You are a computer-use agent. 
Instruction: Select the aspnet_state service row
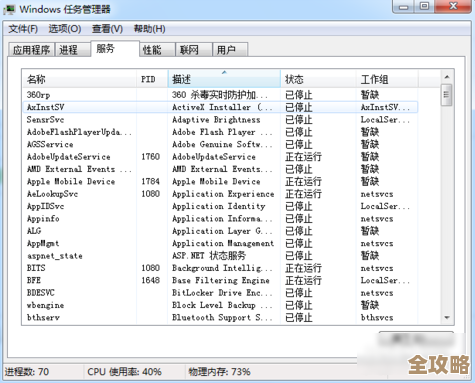pos(220,256)
